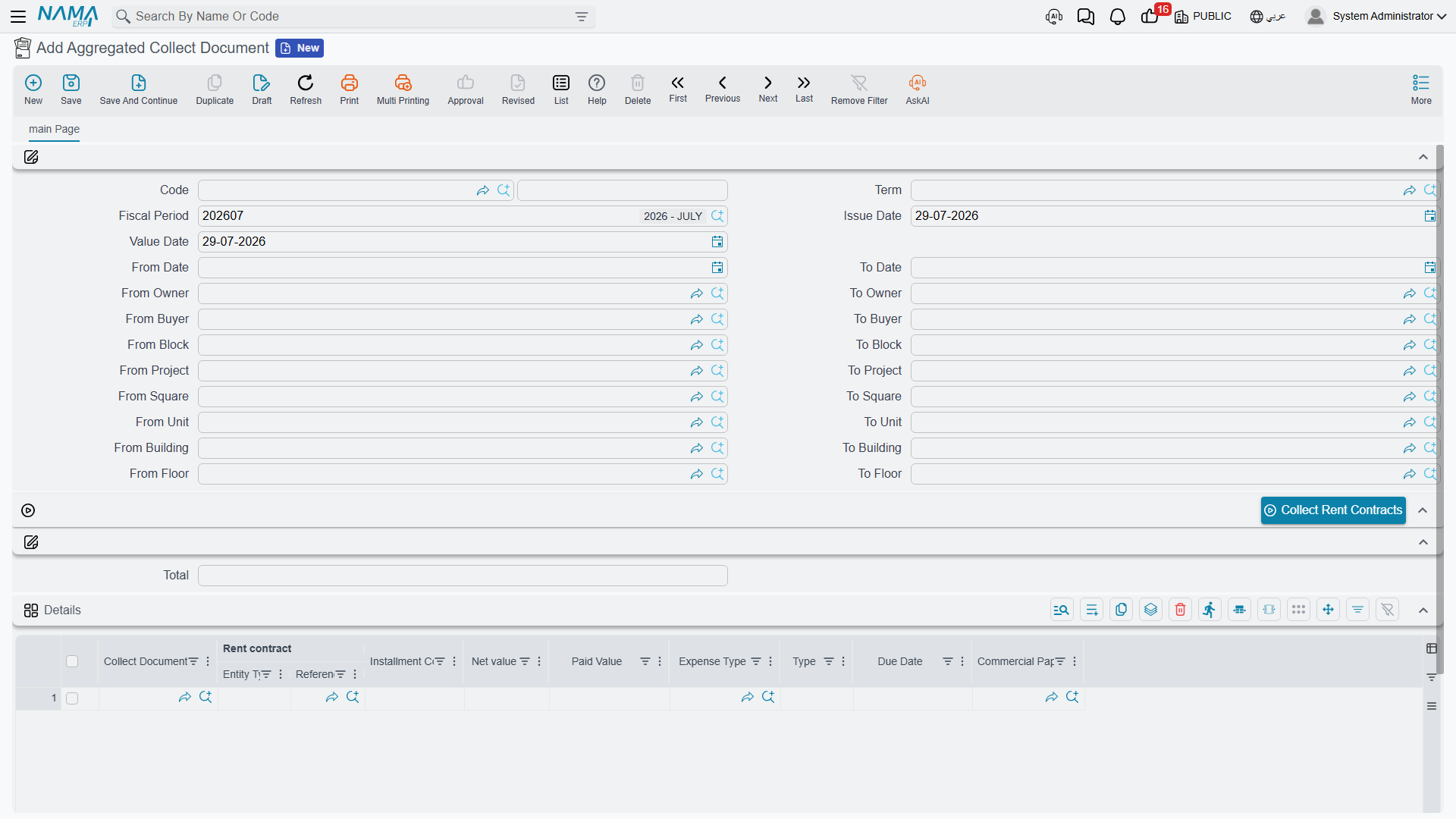Switch to main Page tab

pyautogui.click(x=54, y=129)
